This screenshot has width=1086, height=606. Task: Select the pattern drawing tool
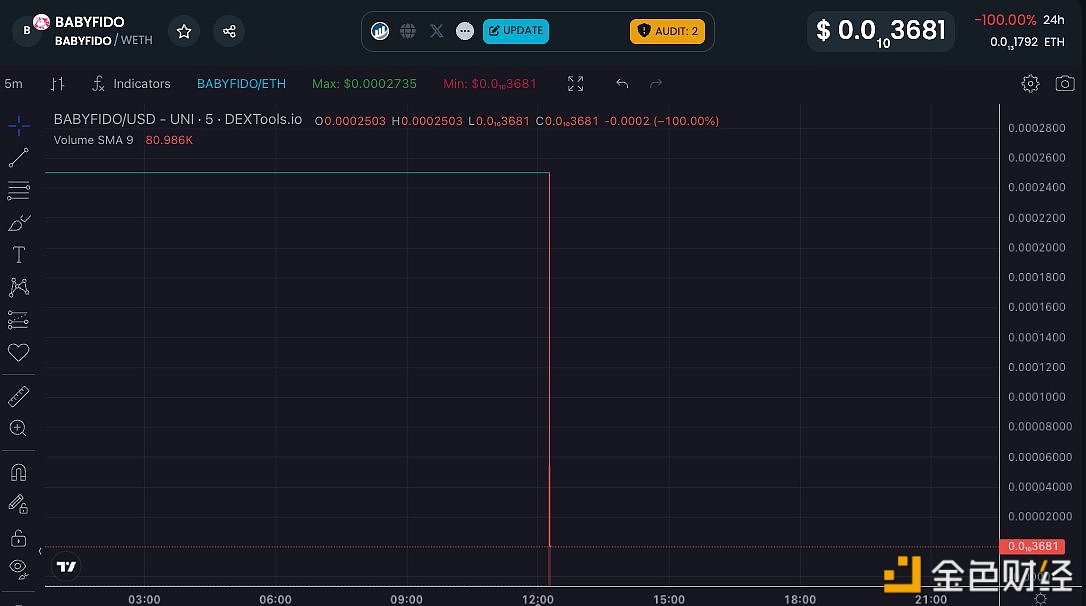coord(19,287)
